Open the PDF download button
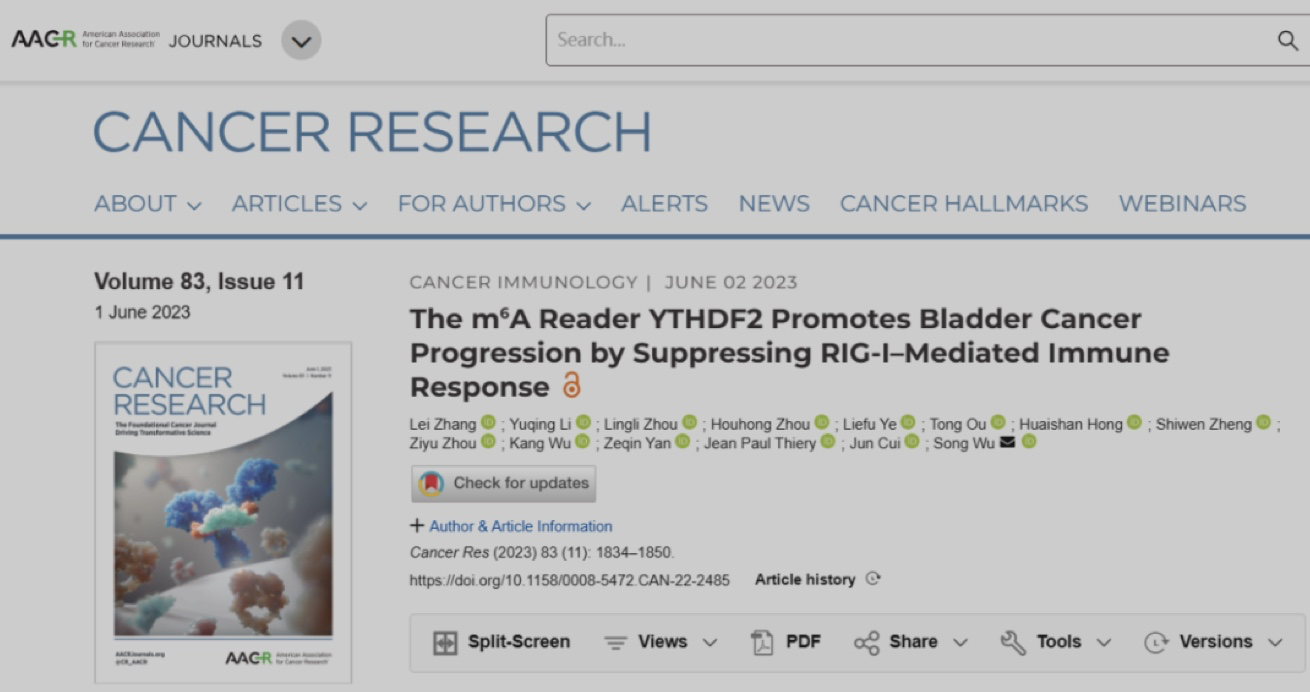 click(786, 642)
